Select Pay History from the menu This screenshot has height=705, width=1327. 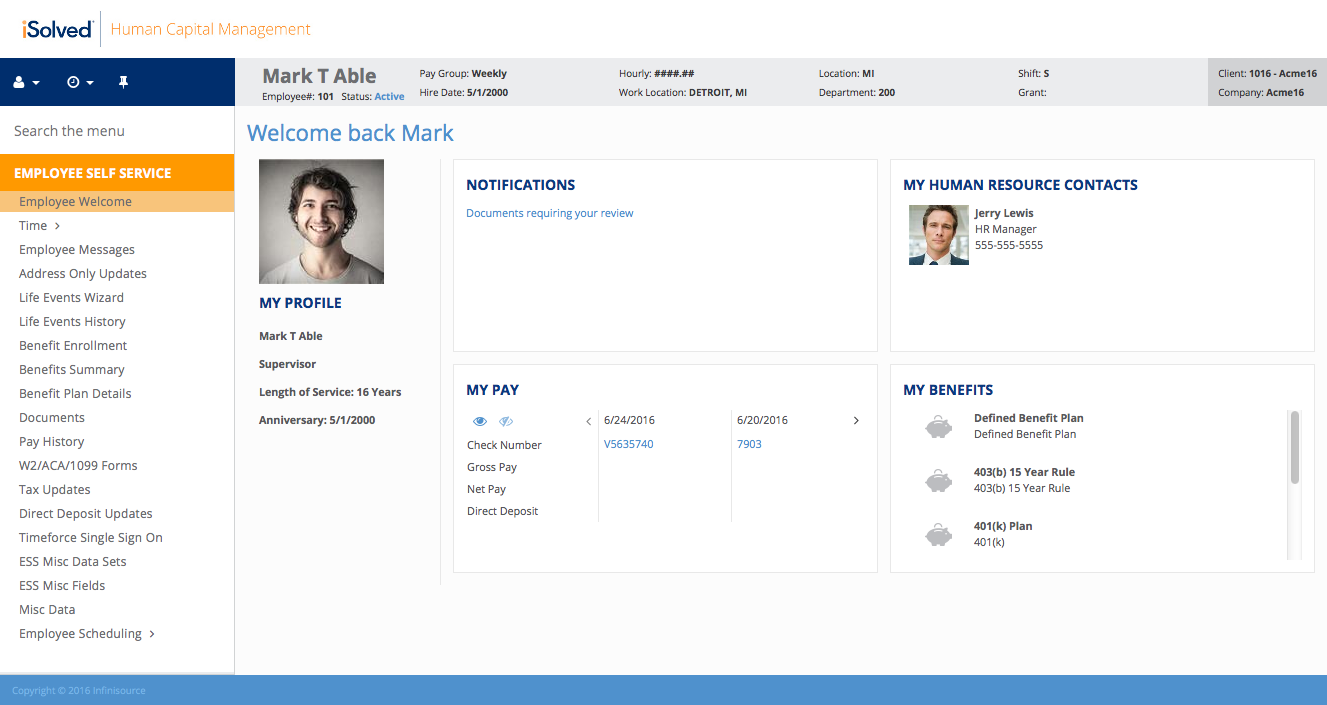[x=51, y=442]
